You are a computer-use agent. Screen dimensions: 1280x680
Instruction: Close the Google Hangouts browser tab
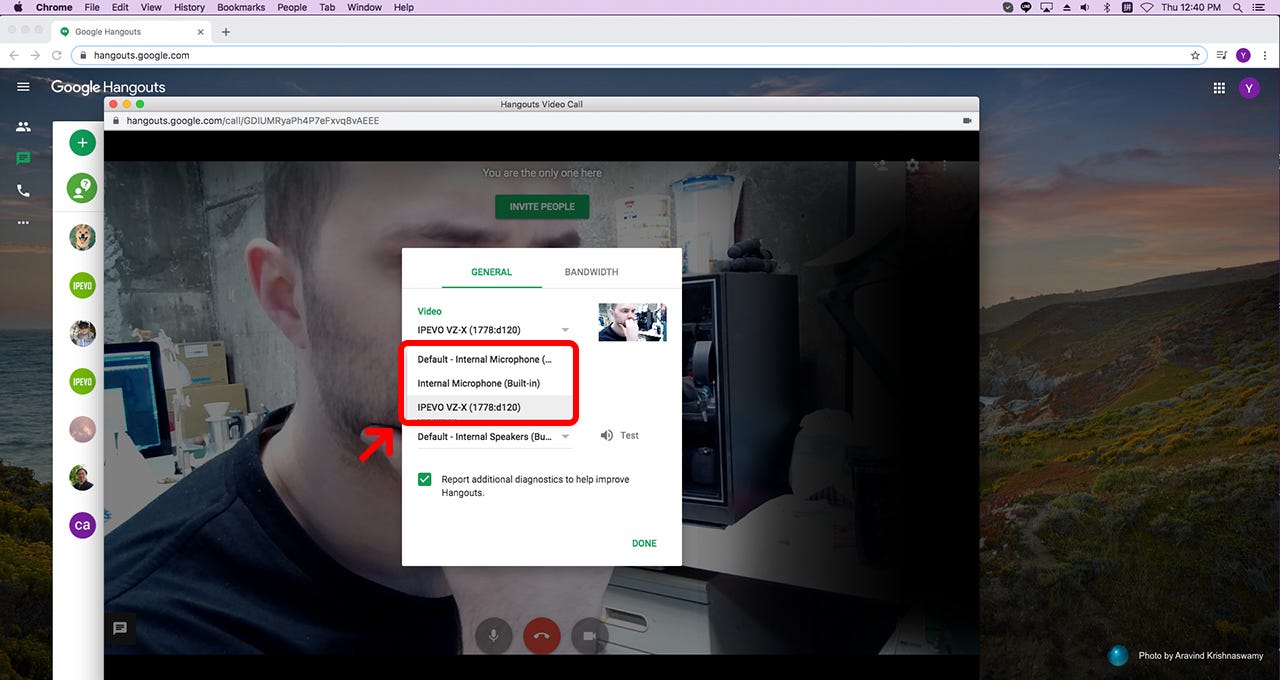click(201, 32)
